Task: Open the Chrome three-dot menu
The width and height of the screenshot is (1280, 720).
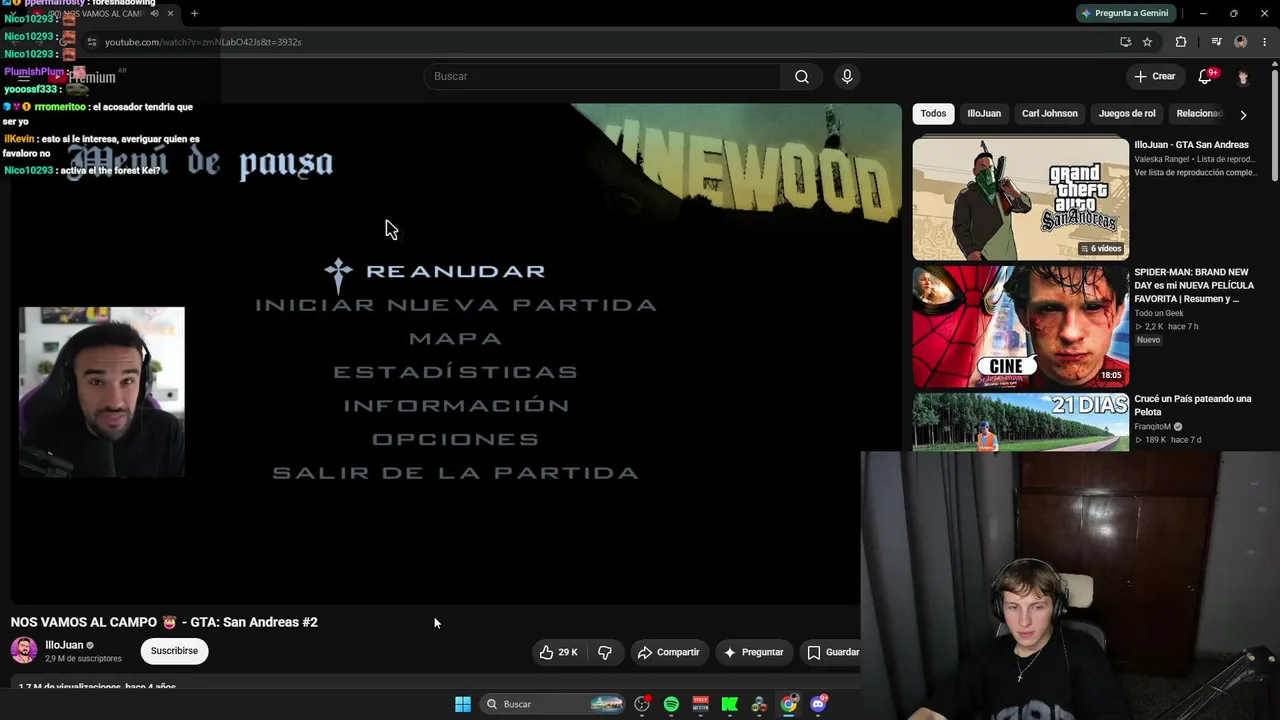Action: pos(1264,42)
